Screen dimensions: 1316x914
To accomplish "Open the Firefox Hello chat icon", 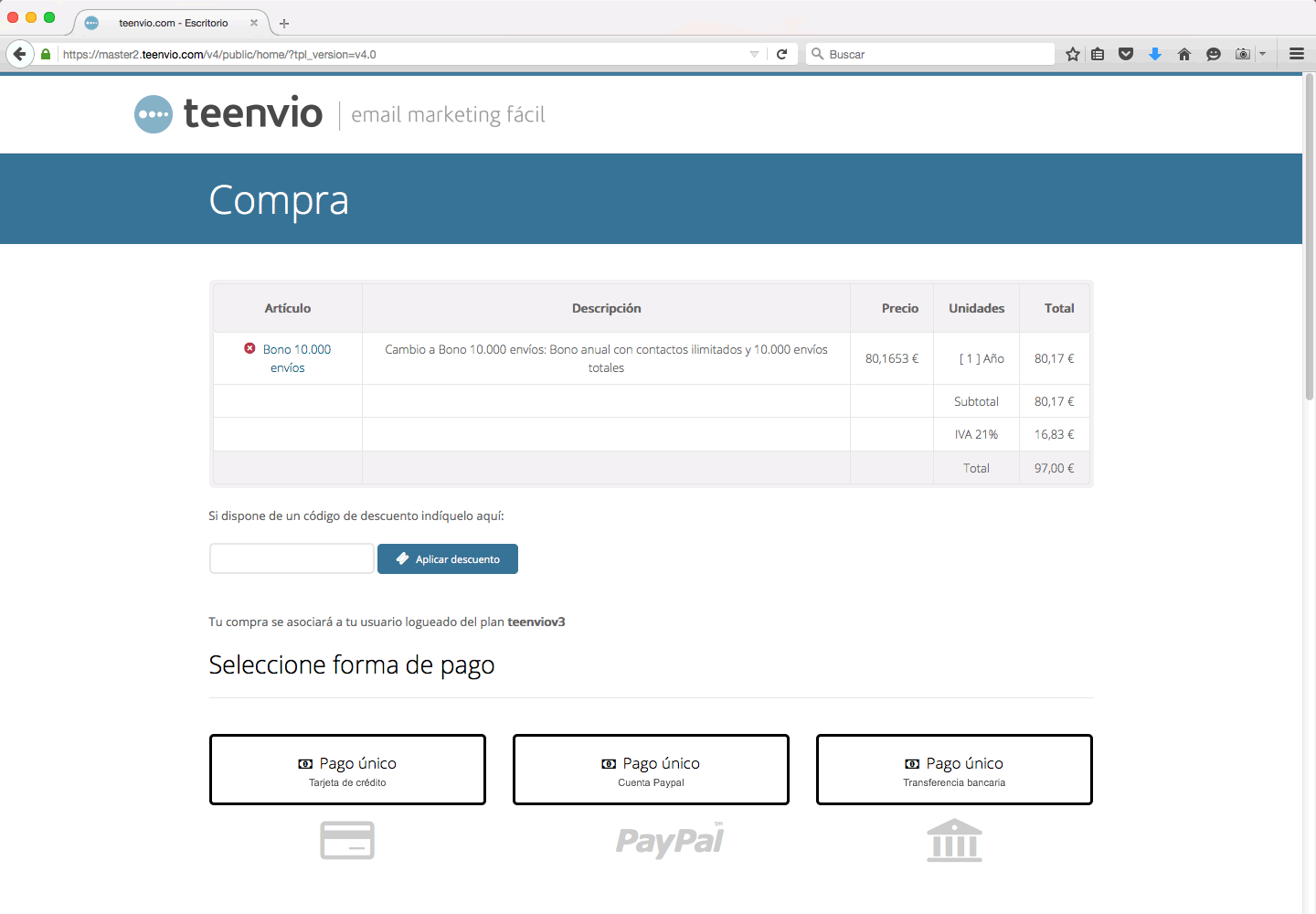I will click(1214, 54).
